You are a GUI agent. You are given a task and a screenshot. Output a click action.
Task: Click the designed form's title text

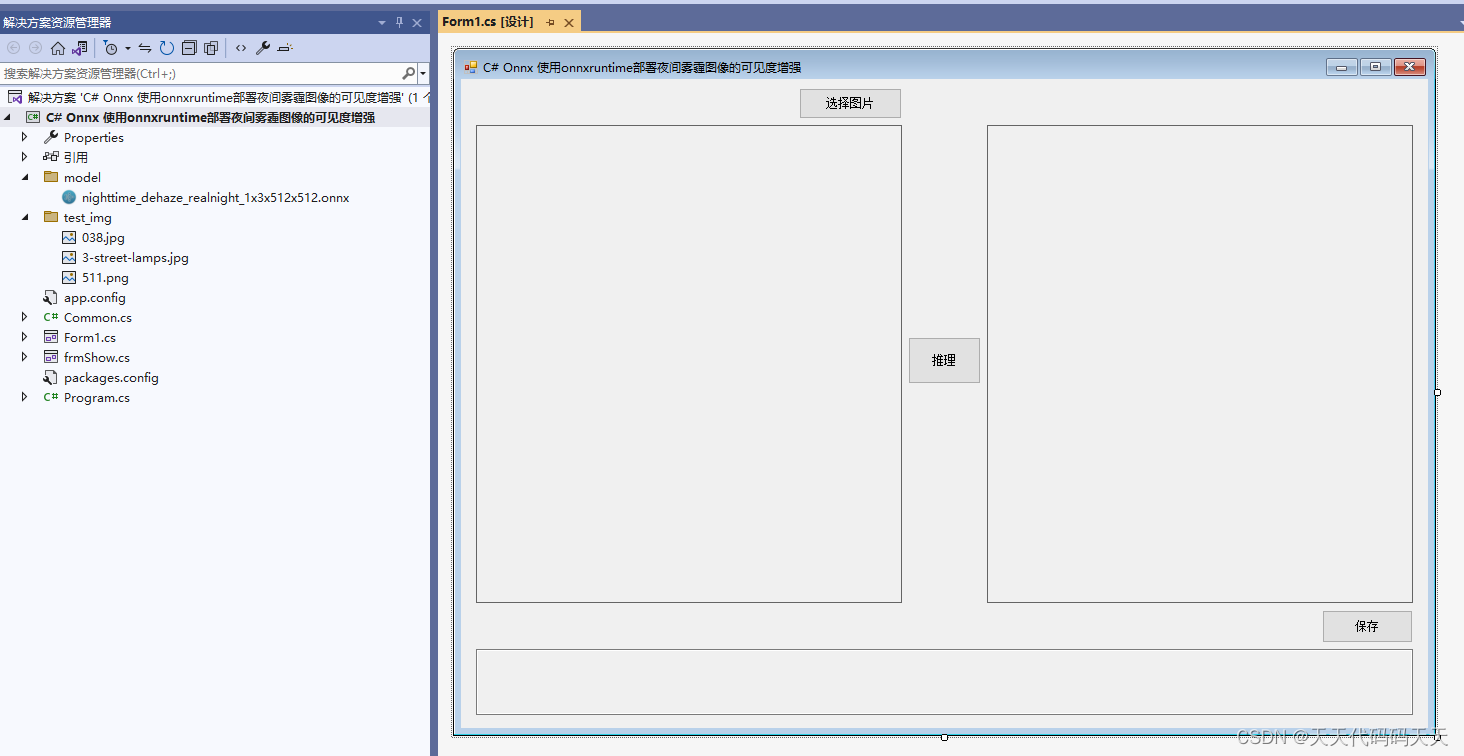pyautogui.click(x=642, y=67)
